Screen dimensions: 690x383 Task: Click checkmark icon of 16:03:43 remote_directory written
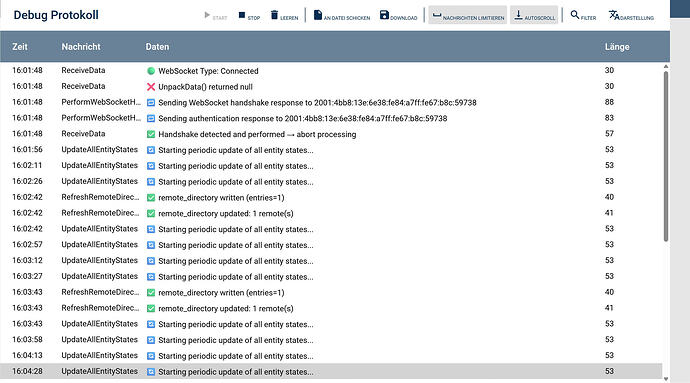pos(151,293)
